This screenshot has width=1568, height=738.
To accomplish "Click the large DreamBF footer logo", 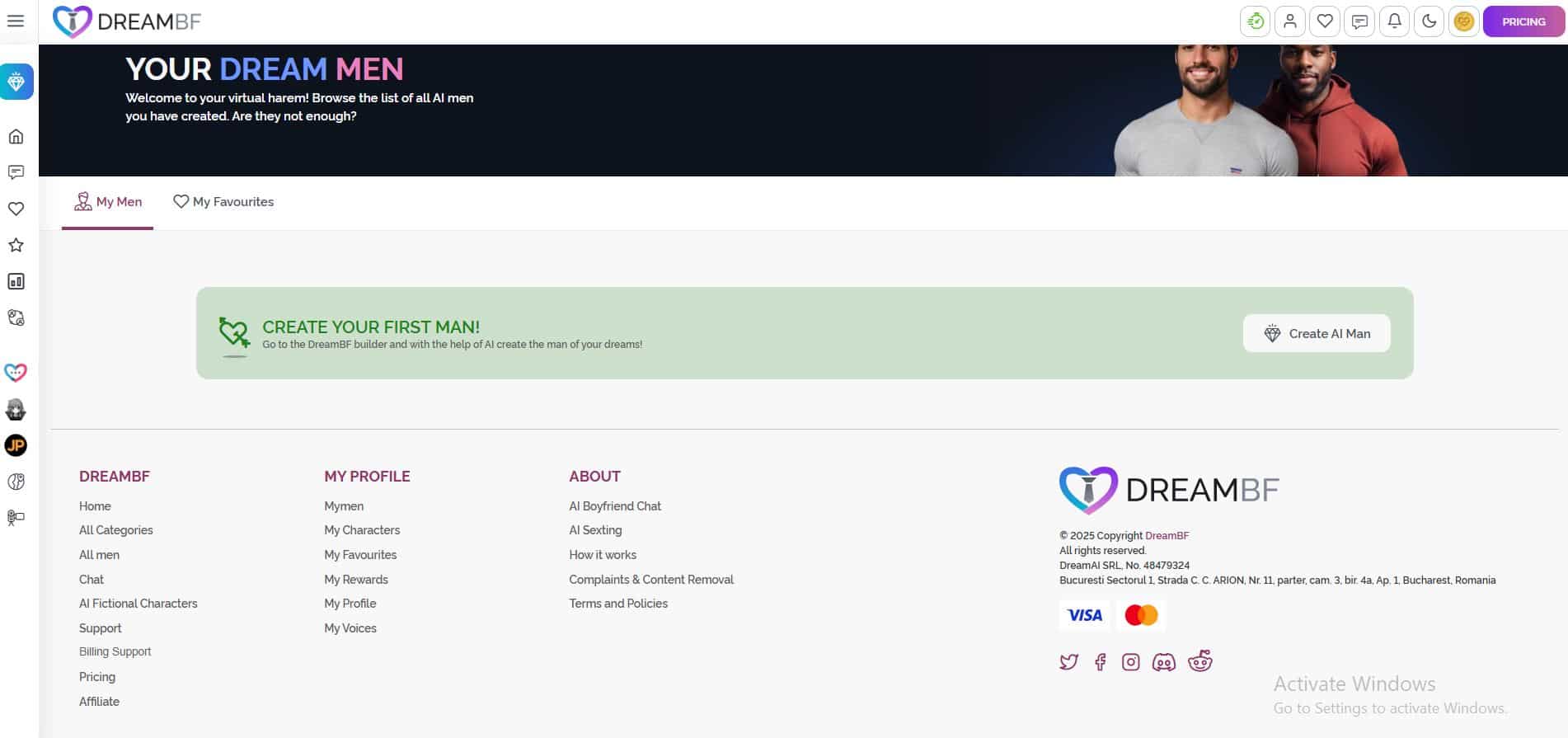I will click(x=1169, y=490).
